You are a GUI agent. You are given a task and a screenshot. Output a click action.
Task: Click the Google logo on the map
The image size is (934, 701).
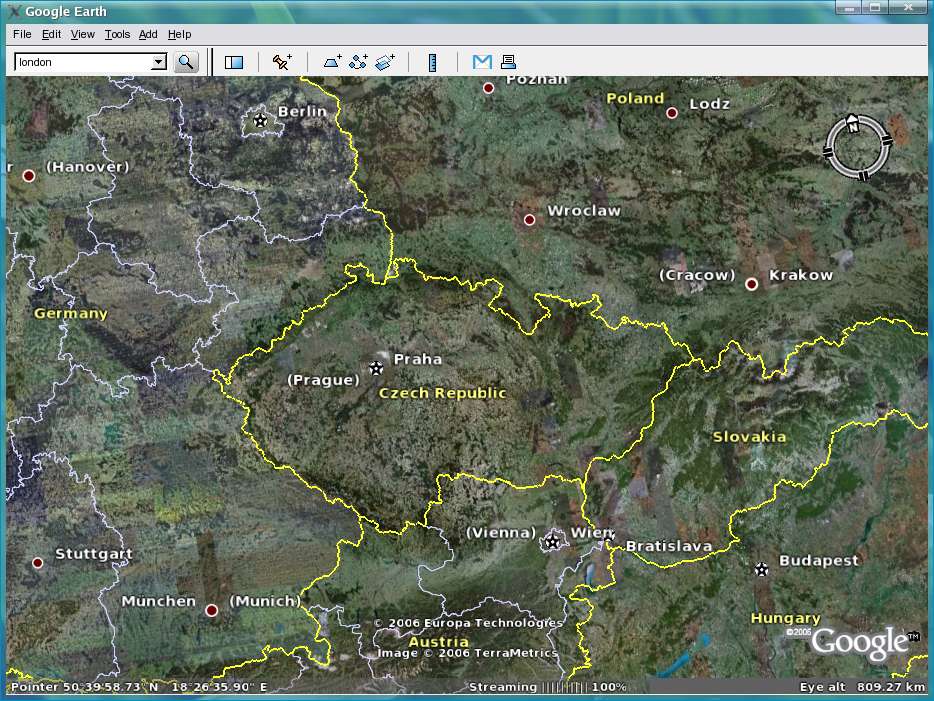[x=859, y=642]
